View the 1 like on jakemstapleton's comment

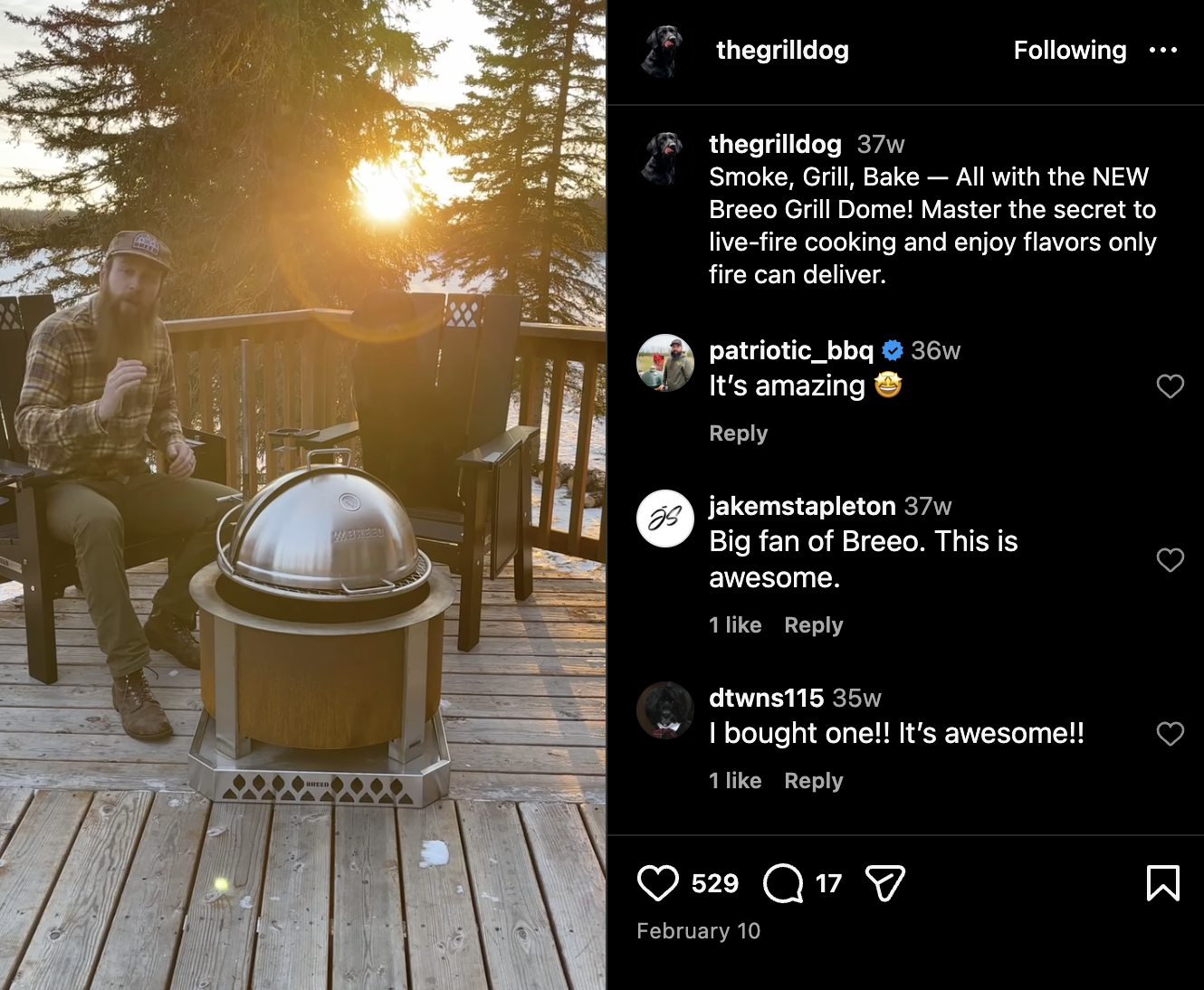(x=735, y=625)
